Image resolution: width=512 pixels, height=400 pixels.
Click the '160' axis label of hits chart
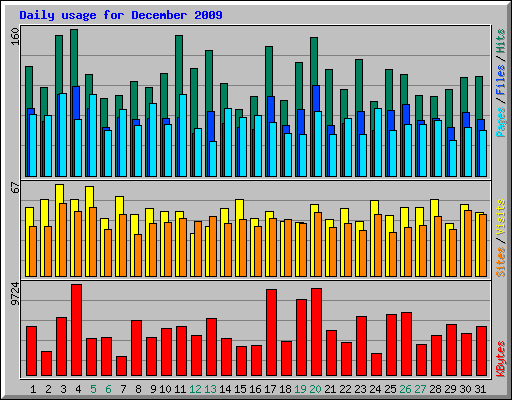[15, 37]
